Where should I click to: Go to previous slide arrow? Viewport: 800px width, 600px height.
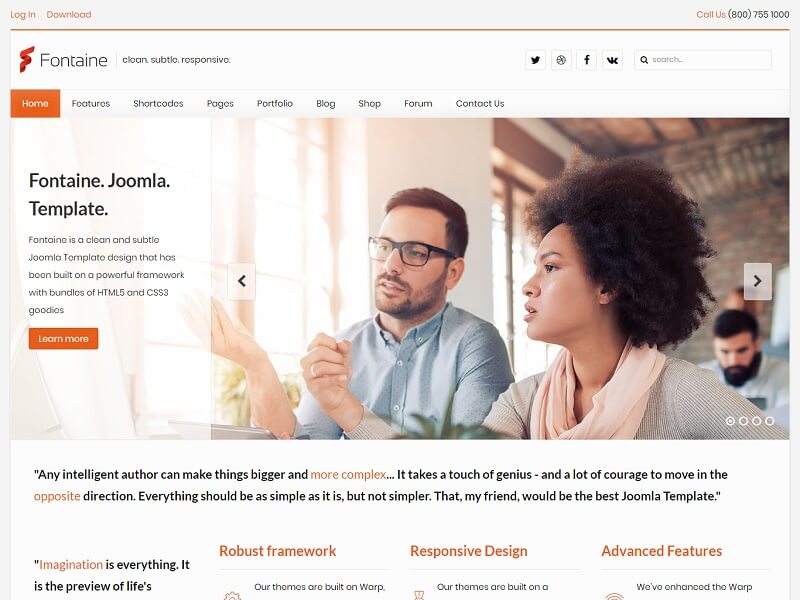point(241,281)
